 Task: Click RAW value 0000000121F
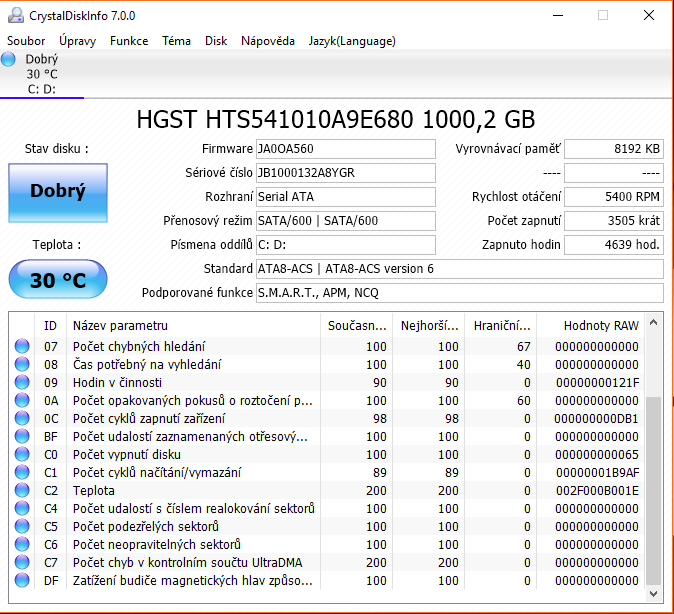pyautogui.click(x=597, y=383)
